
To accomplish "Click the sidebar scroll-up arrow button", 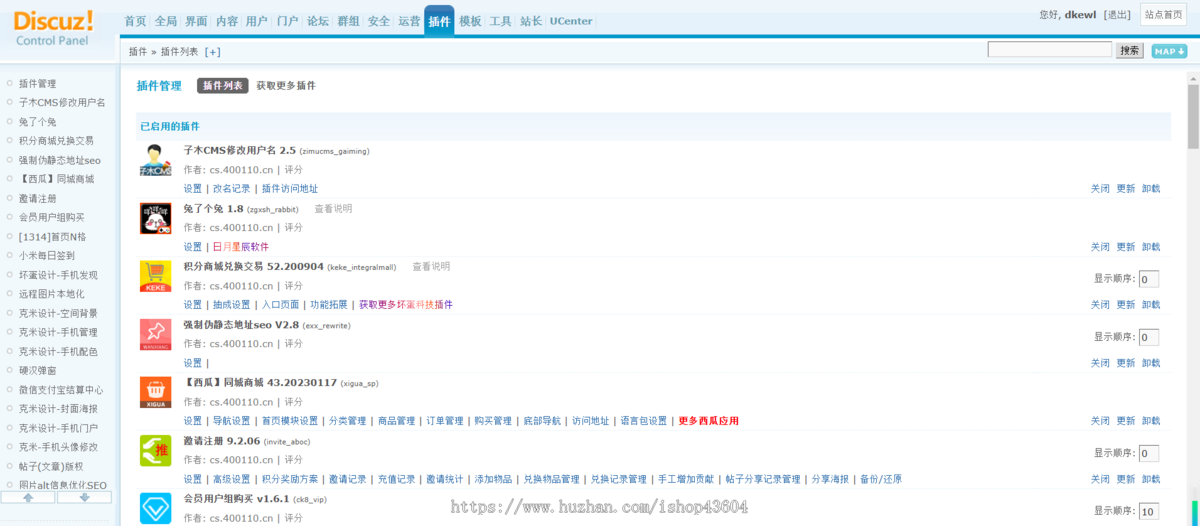I will pos(28,497).
